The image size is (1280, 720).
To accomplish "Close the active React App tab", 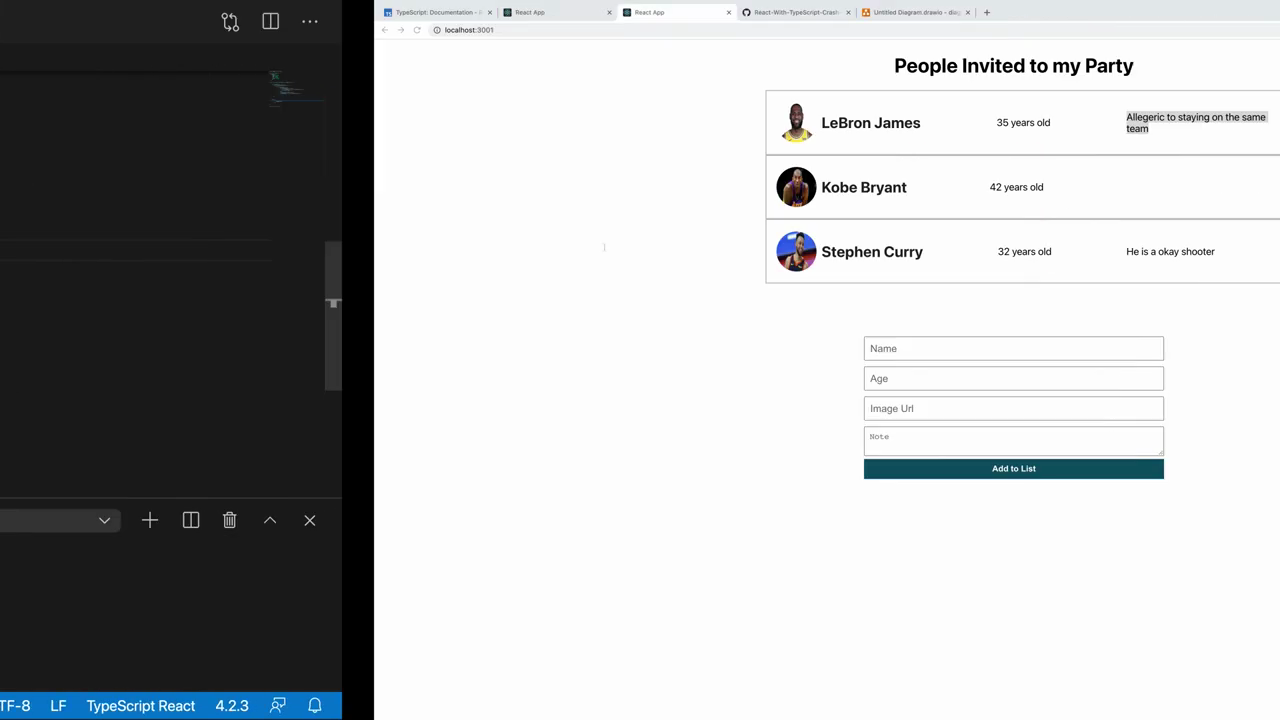I will [x=729, y=12].
